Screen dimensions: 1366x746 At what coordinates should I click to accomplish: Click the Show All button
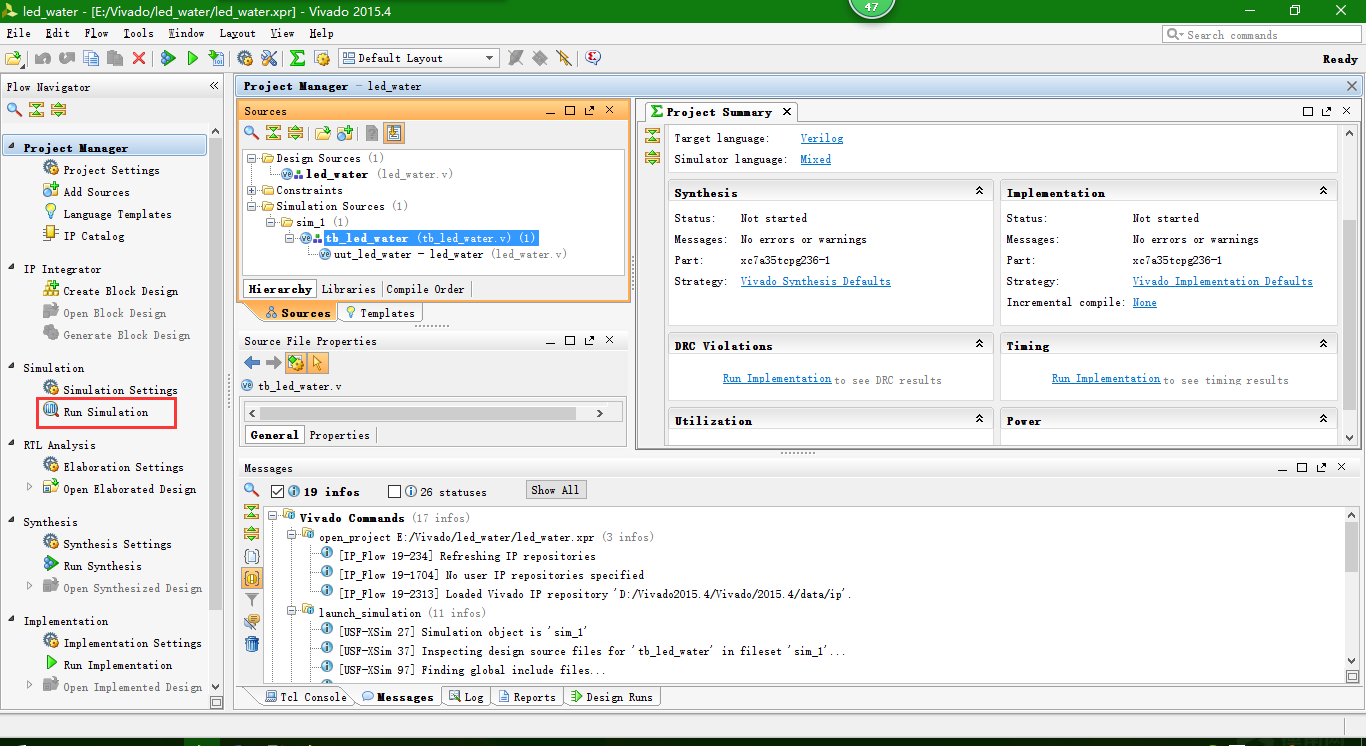coord(556,490)
